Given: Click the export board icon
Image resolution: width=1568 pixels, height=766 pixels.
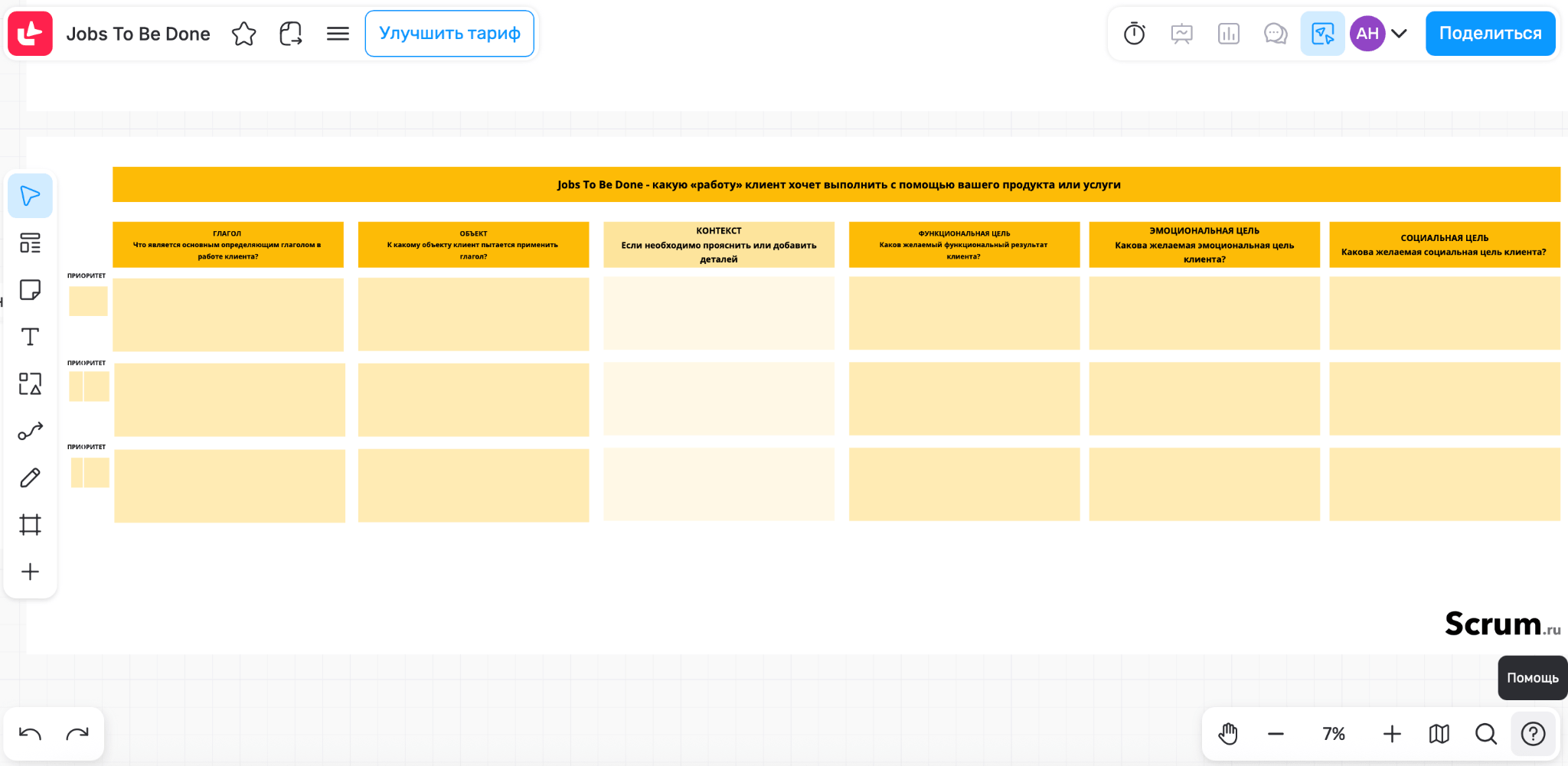Looking at the screenshot, I should 291,34.
